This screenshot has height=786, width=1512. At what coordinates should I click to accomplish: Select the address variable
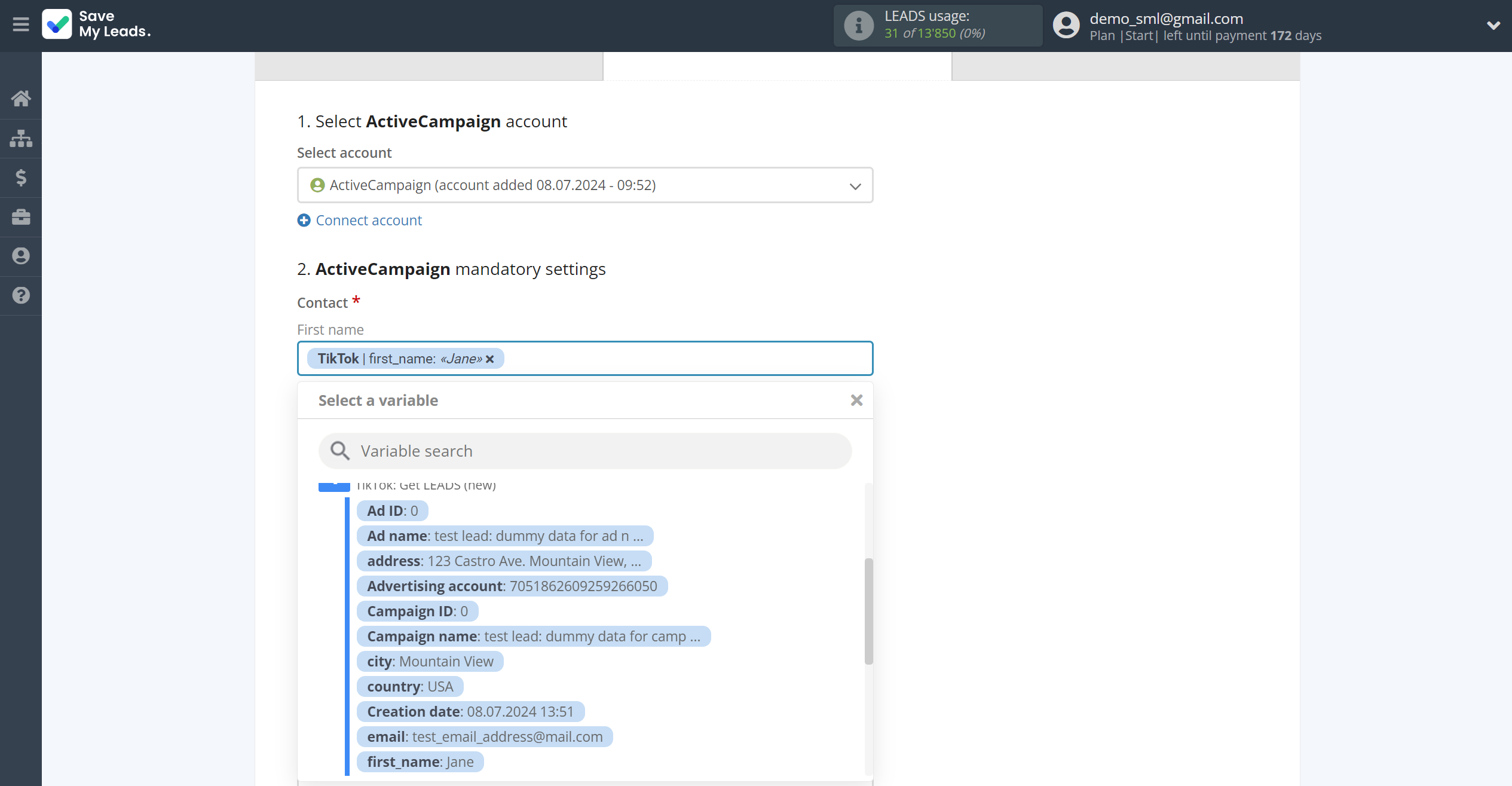tap(504, 561)
